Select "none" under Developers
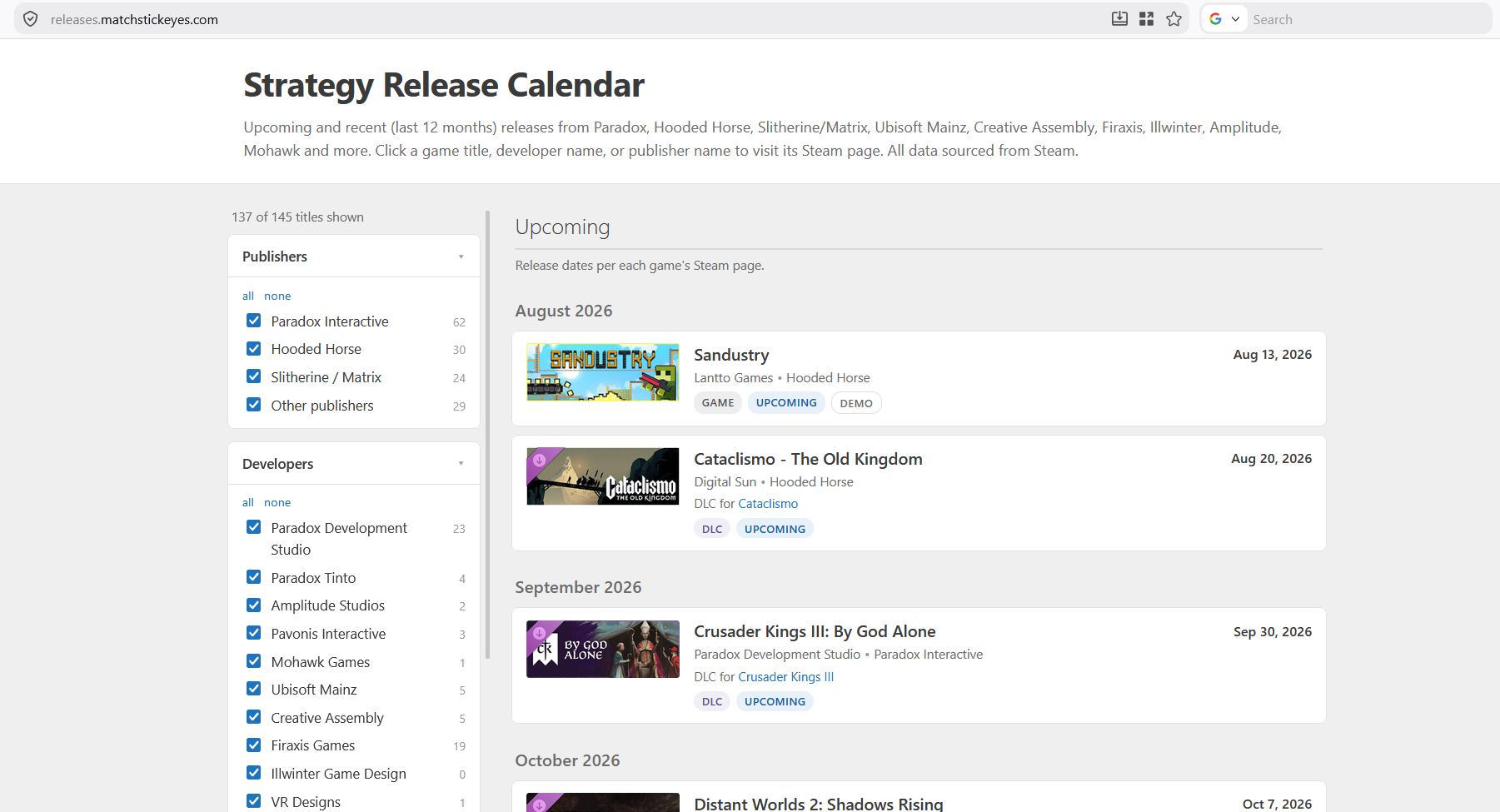Image resolution: width=1500 pixels, height=812 pixels. tap(277, 502)
